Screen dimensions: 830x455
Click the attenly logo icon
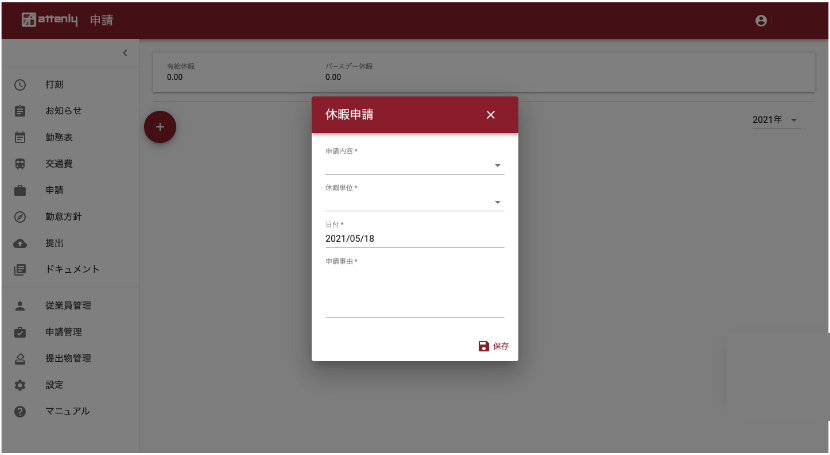point(29,20)
